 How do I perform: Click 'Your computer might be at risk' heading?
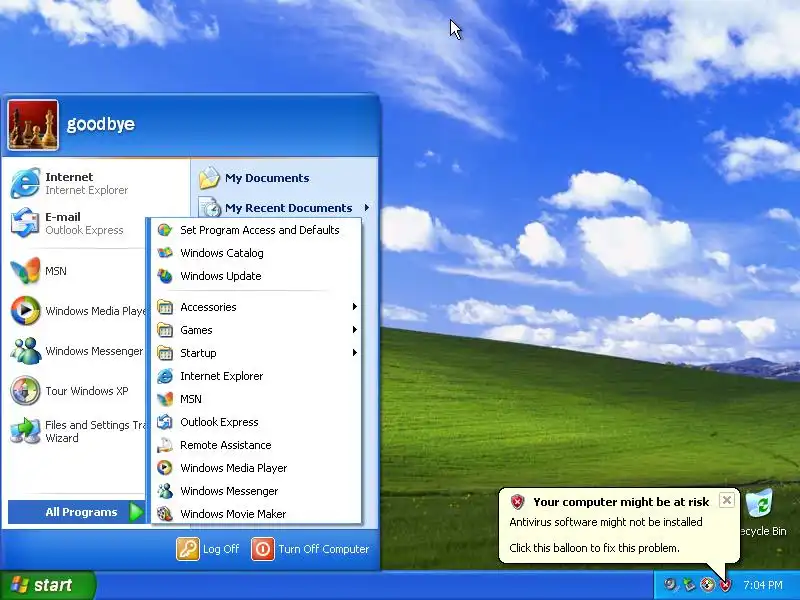point(621,502)
